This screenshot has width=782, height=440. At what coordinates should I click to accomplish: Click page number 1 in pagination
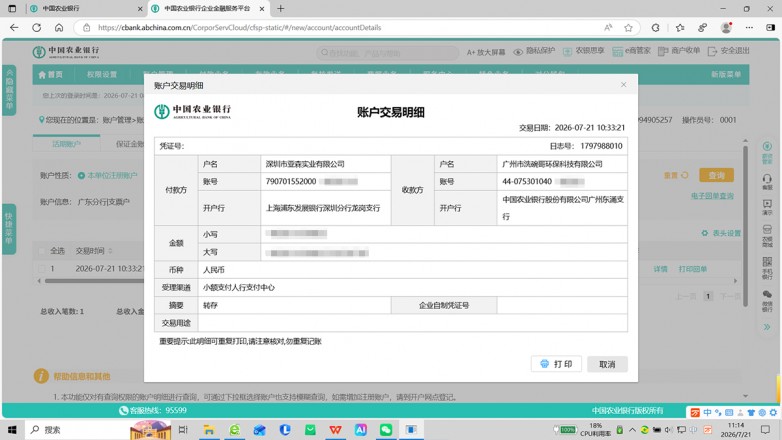coord(708,296)
